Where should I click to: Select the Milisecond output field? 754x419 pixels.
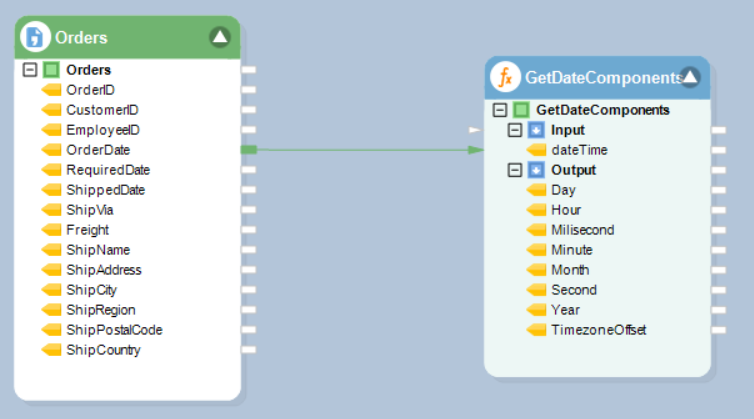582,230
